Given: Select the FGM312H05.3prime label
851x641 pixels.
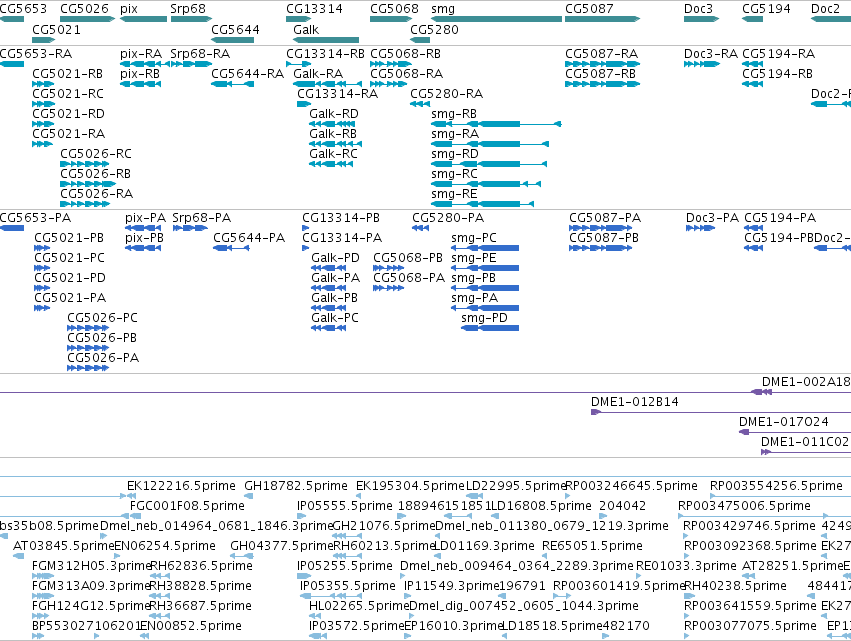Looking at the screenshot, I should pyautogui.click(x=91, y=566).
